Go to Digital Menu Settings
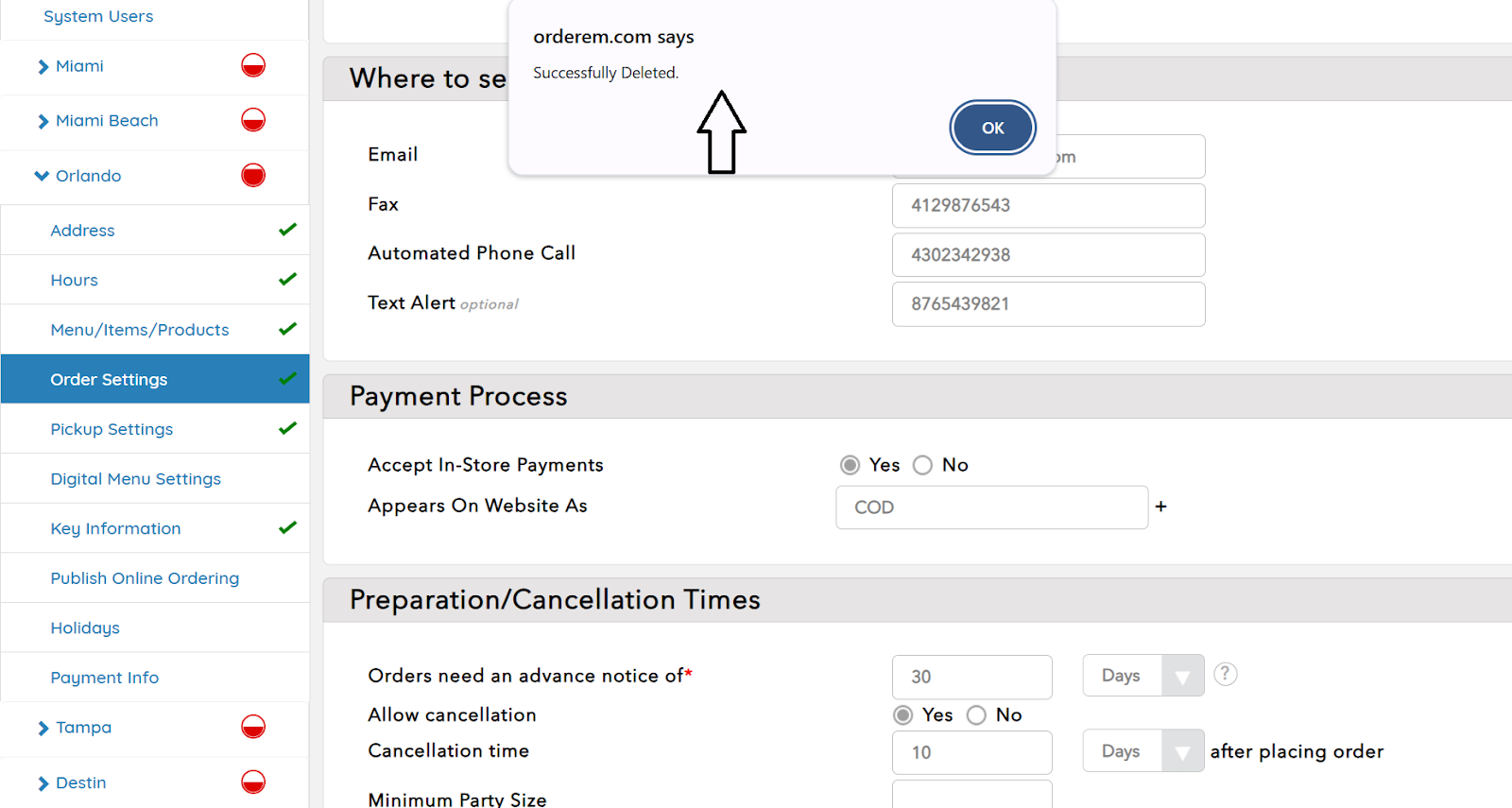The image size is (1512, 808). tap(135, 479)
